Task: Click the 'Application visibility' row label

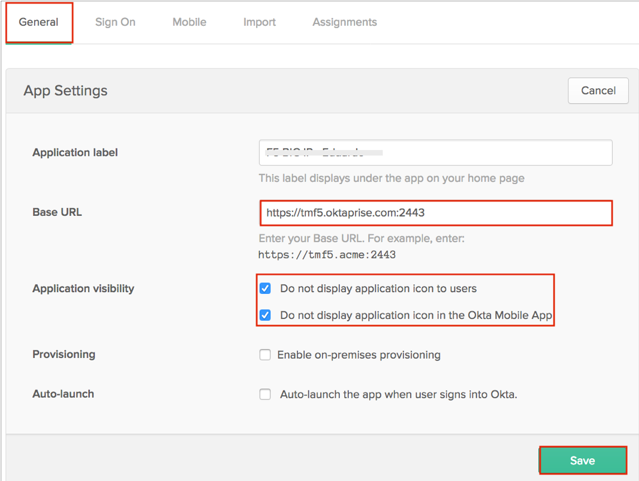Action: (83, 289)
